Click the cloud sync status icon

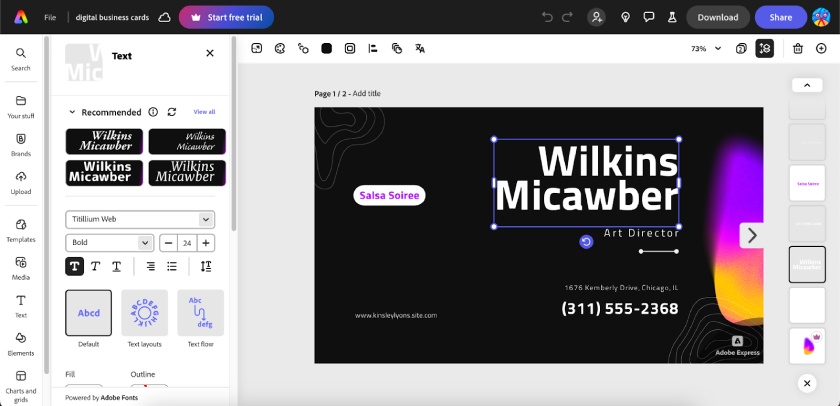click(x=164, y=17)
